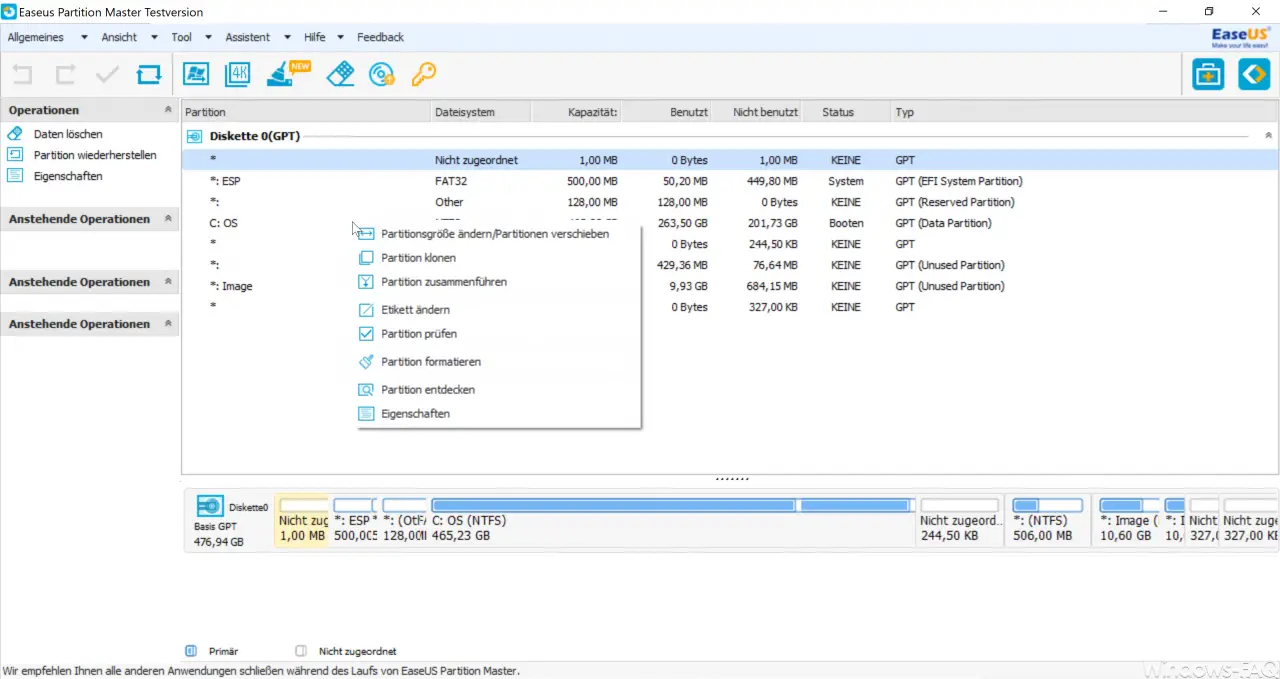Click the bootable disc creator icon

[x=382, y=74]
